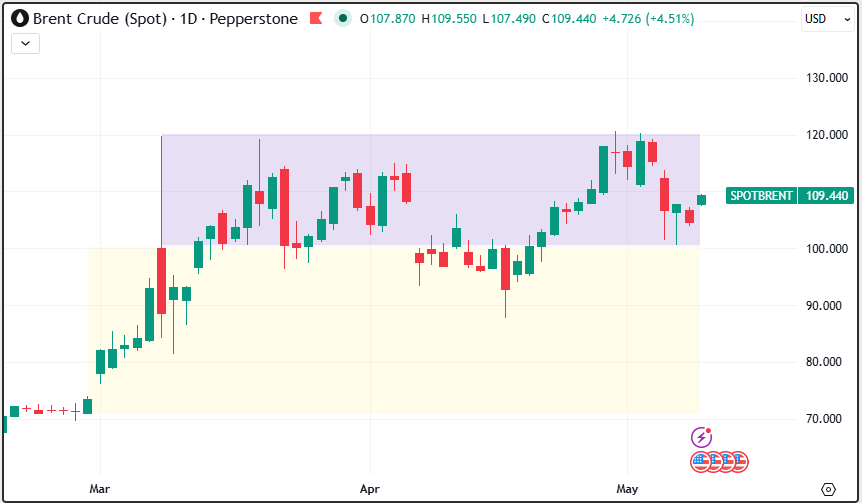Click the second US flag event icon

(x=714, y=462)
